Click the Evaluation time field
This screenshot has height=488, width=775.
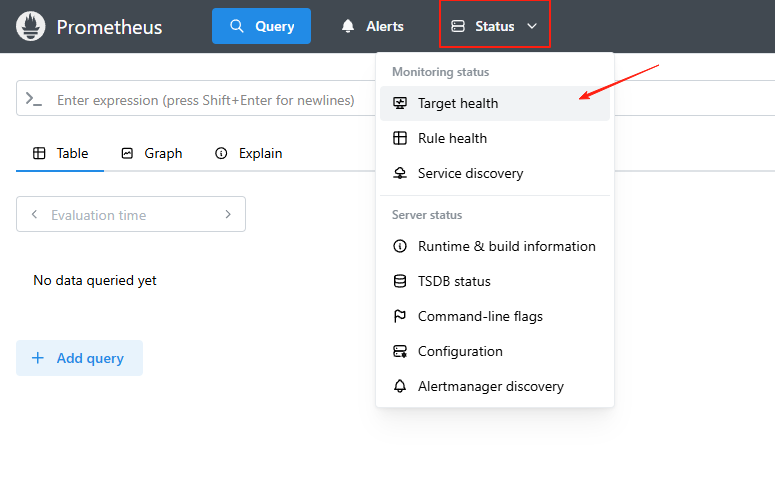(x=131, y=214)
